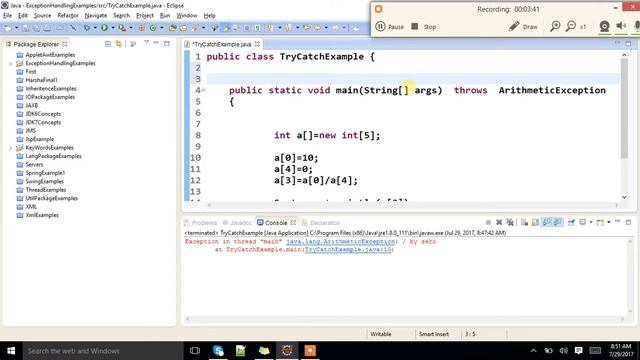Viewport: 640px width, 360px height.
Task: Expand the ExceptionHandlingExamples project
Action: pyautogui.click(x=11, y=64)
